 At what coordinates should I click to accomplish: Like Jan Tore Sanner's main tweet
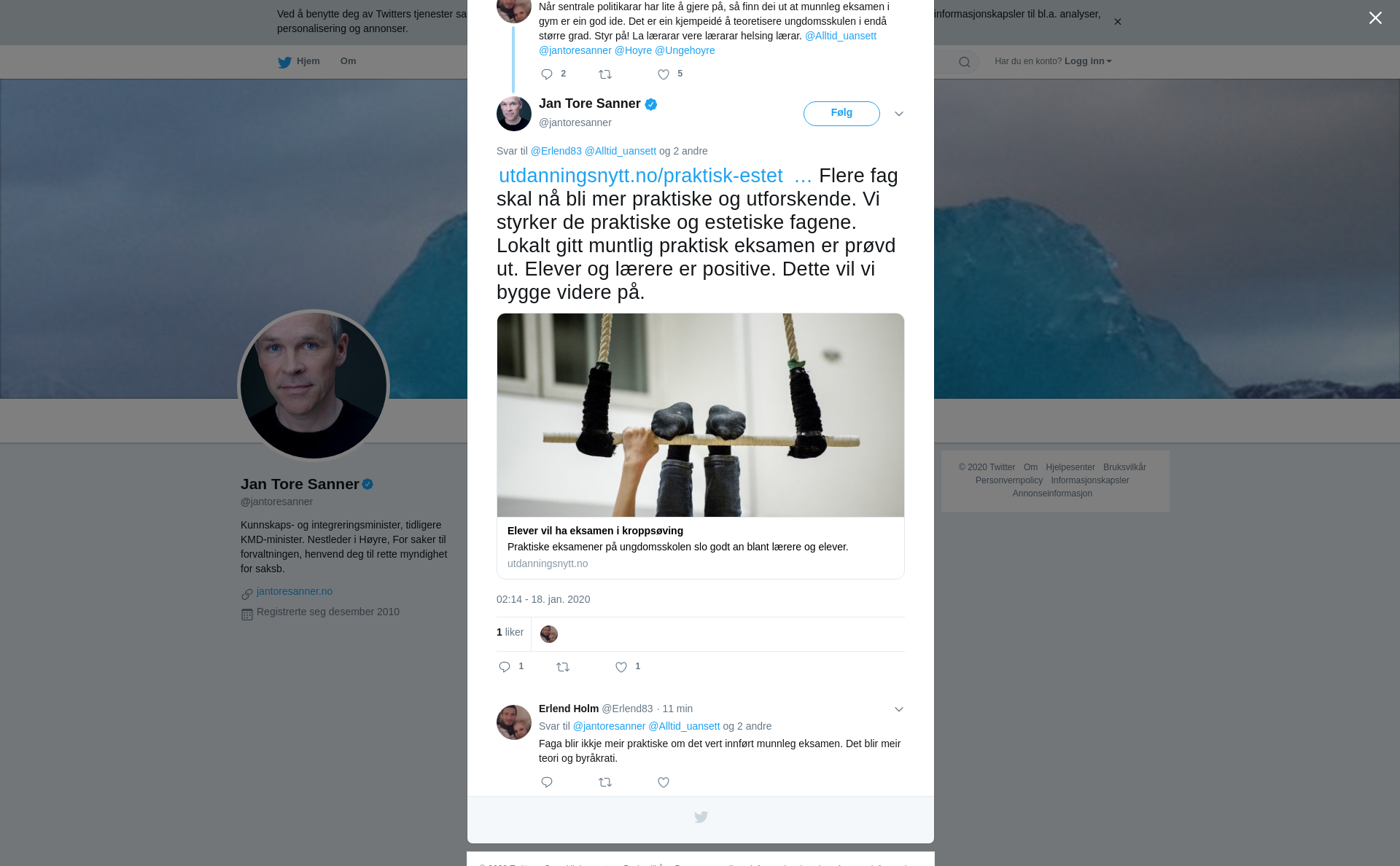click(621, 667)
